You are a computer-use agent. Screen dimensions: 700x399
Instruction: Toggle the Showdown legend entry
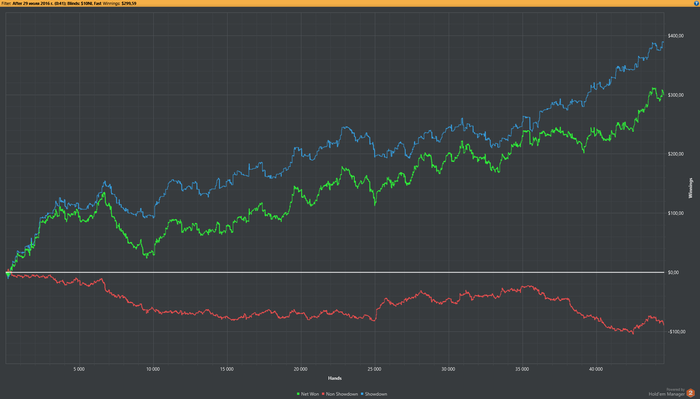pyautogui.click(x=374, y=394)
